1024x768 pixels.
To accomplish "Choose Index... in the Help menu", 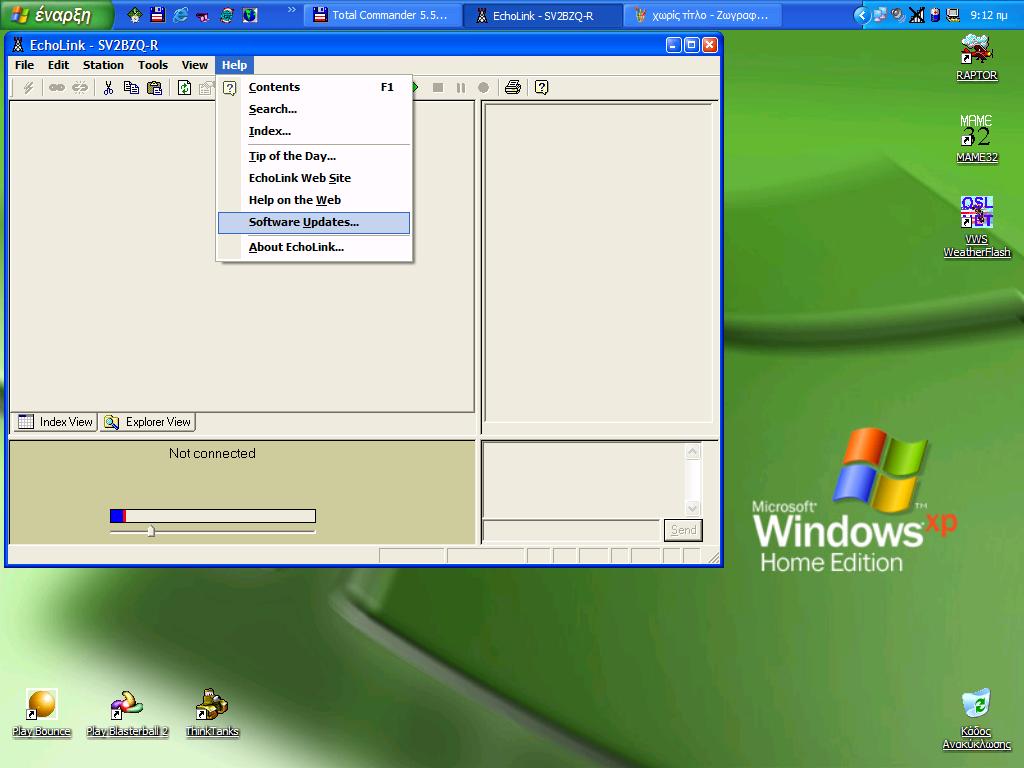I will point(314,131).
